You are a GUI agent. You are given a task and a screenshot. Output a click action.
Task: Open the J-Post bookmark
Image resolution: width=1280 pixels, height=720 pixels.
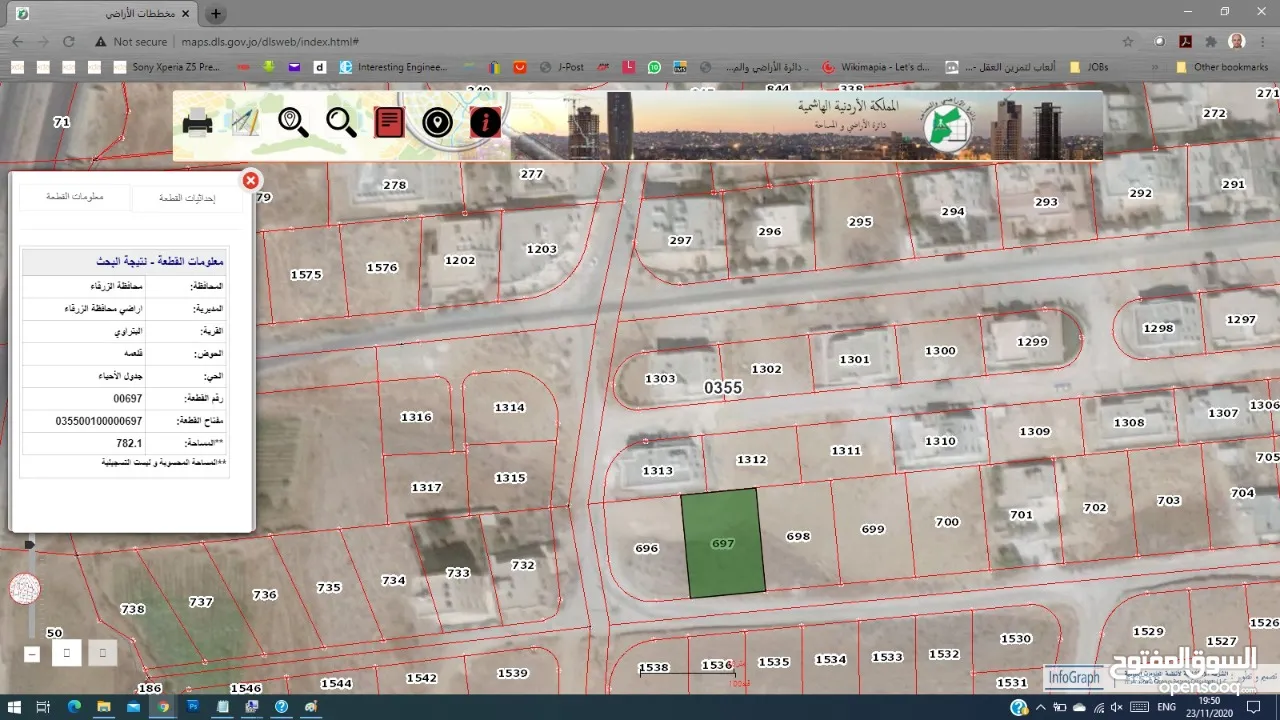(x=561, y=67)
